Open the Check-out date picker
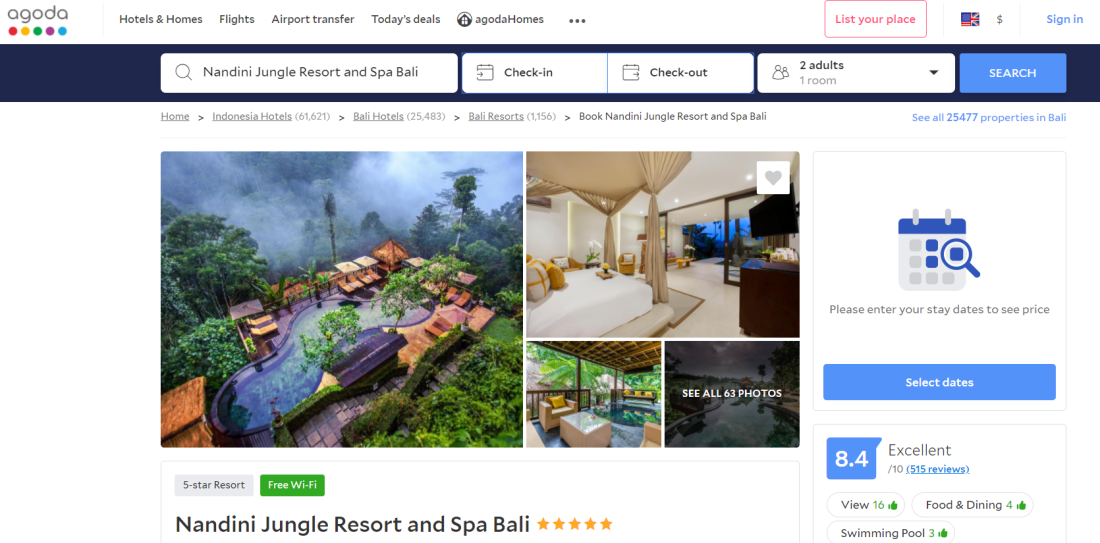The width and height of the screenshot is (1100, 543). pos(680,73)
